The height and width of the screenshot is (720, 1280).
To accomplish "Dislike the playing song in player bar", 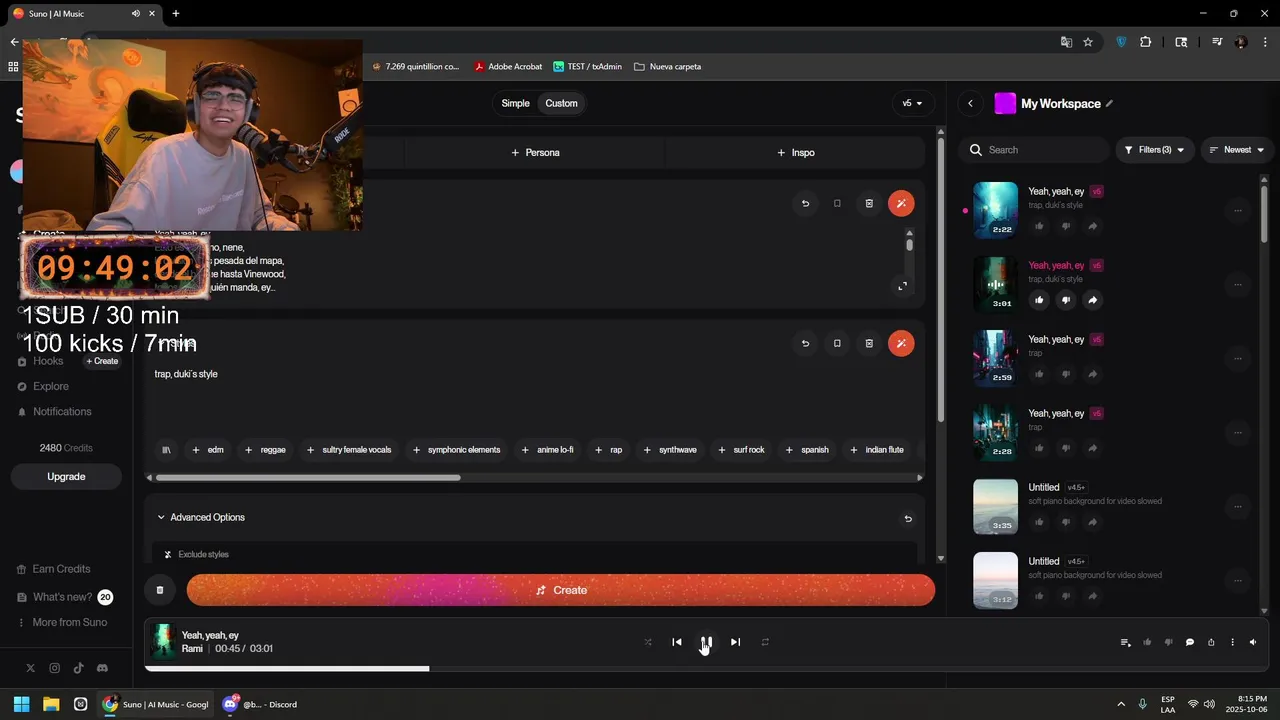I will (x=1168, y=642).
